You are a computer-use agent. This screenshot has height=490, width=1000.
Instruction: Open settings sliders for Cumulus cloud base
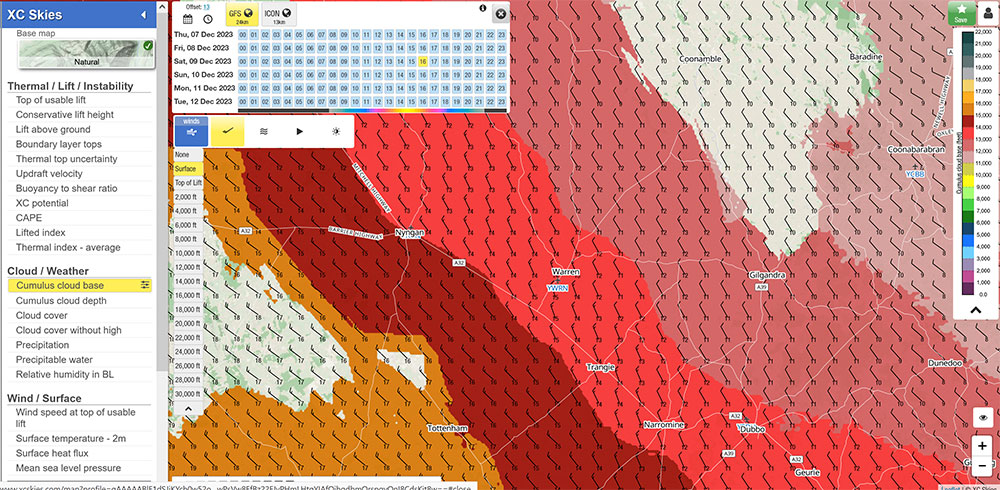click(x=145, y=285)
